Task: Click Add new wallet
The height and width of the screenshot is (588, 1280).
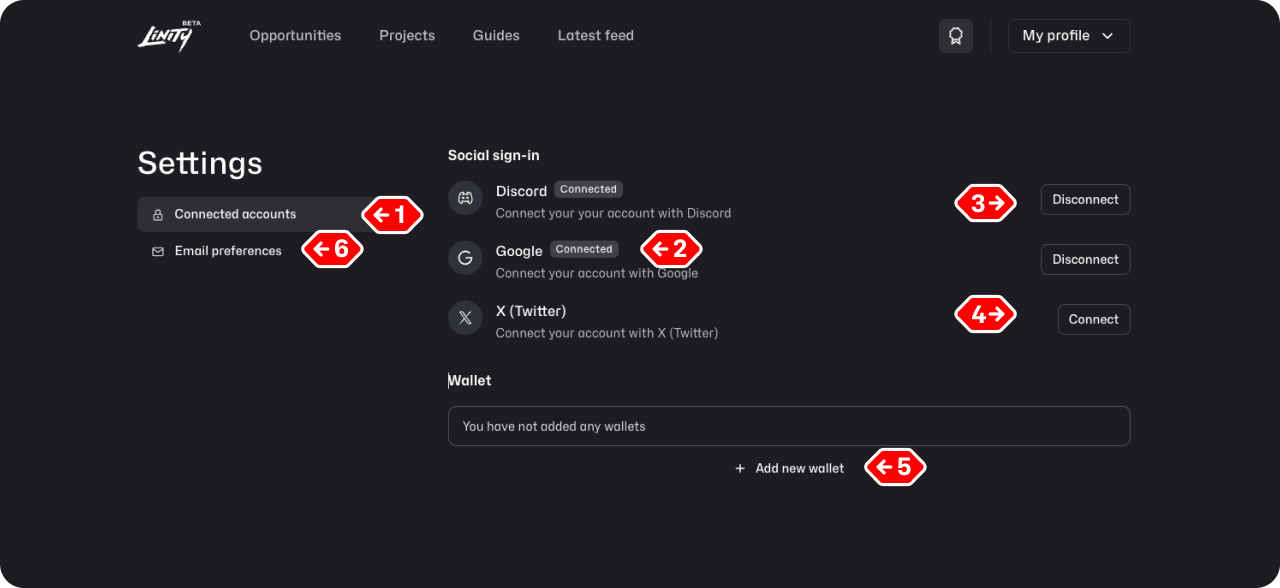Action: 799,468
